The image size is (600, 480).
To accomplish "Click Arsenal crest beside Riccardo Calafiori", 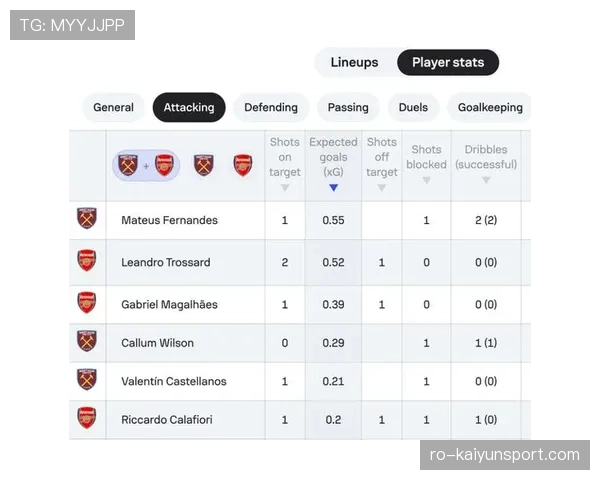I will pyautogui.click(x=87, y=418).
